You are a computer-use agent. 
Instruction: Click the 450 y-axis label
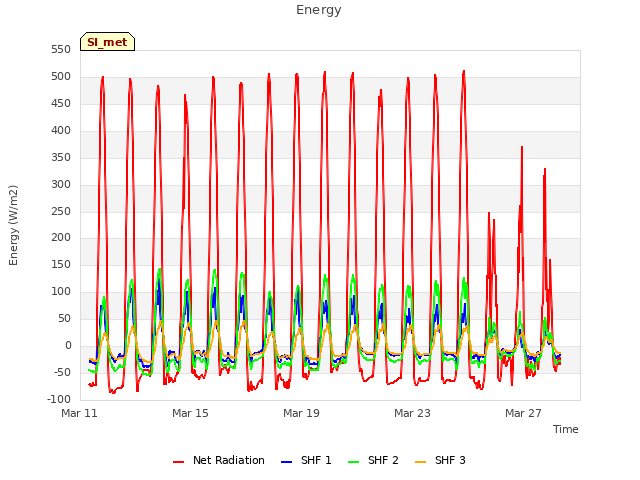pyautogui.click(x=61, y=104)
